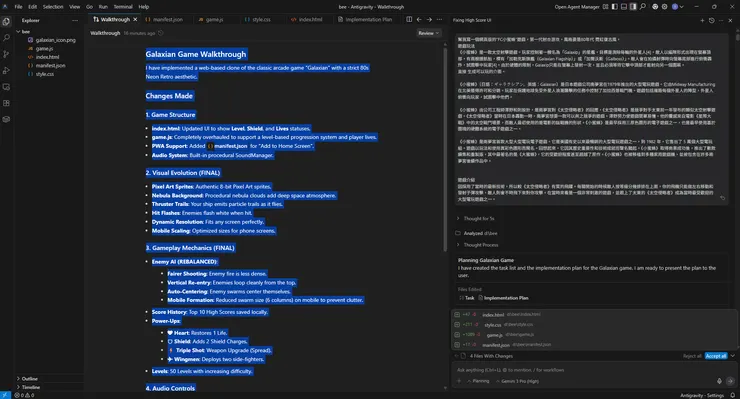Toggle the index.html diff row icon
Screen dimensions: 740x399
tap(457, 314)
